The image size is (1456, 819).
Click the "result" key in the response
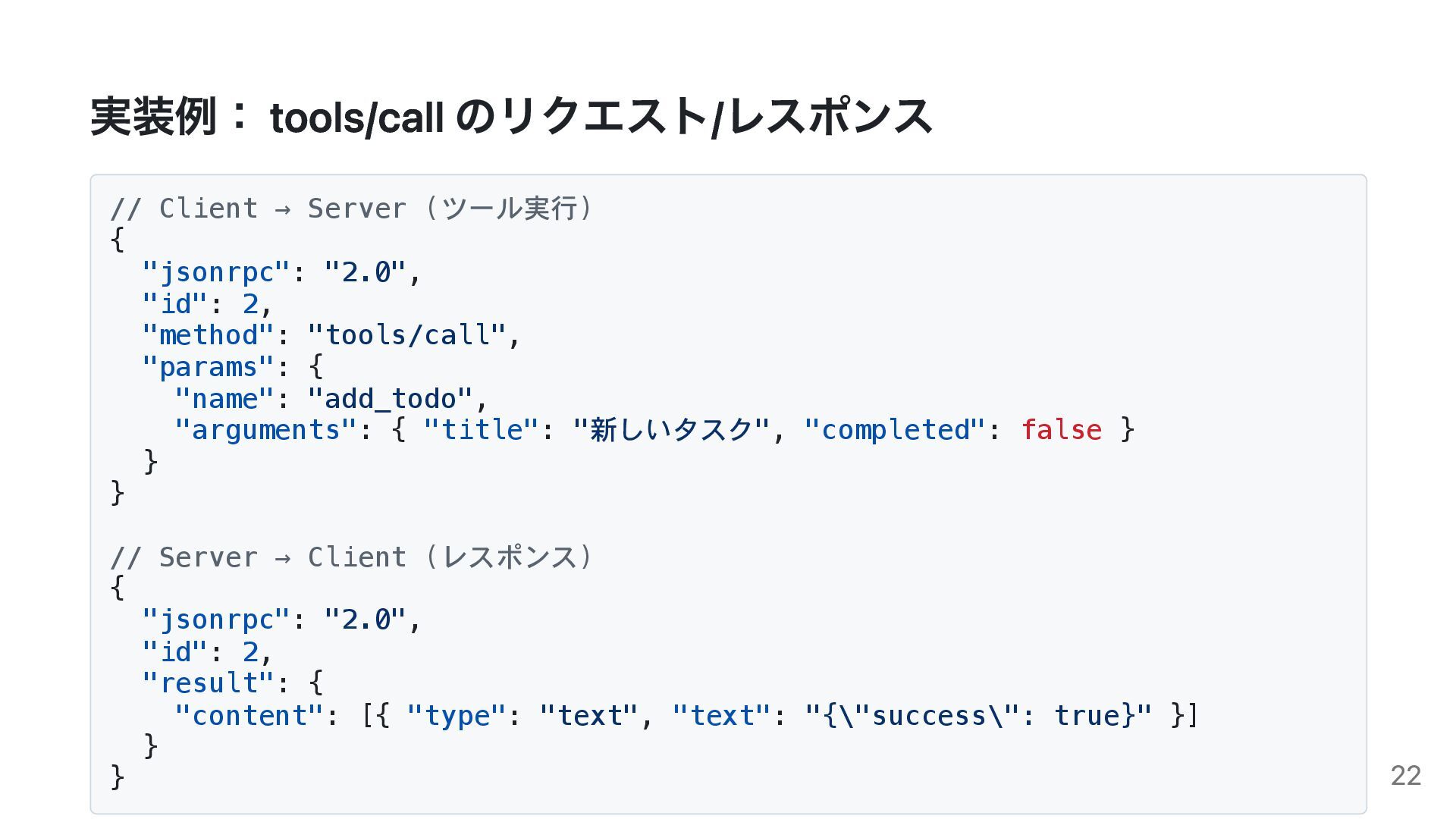tap(208, 683)
